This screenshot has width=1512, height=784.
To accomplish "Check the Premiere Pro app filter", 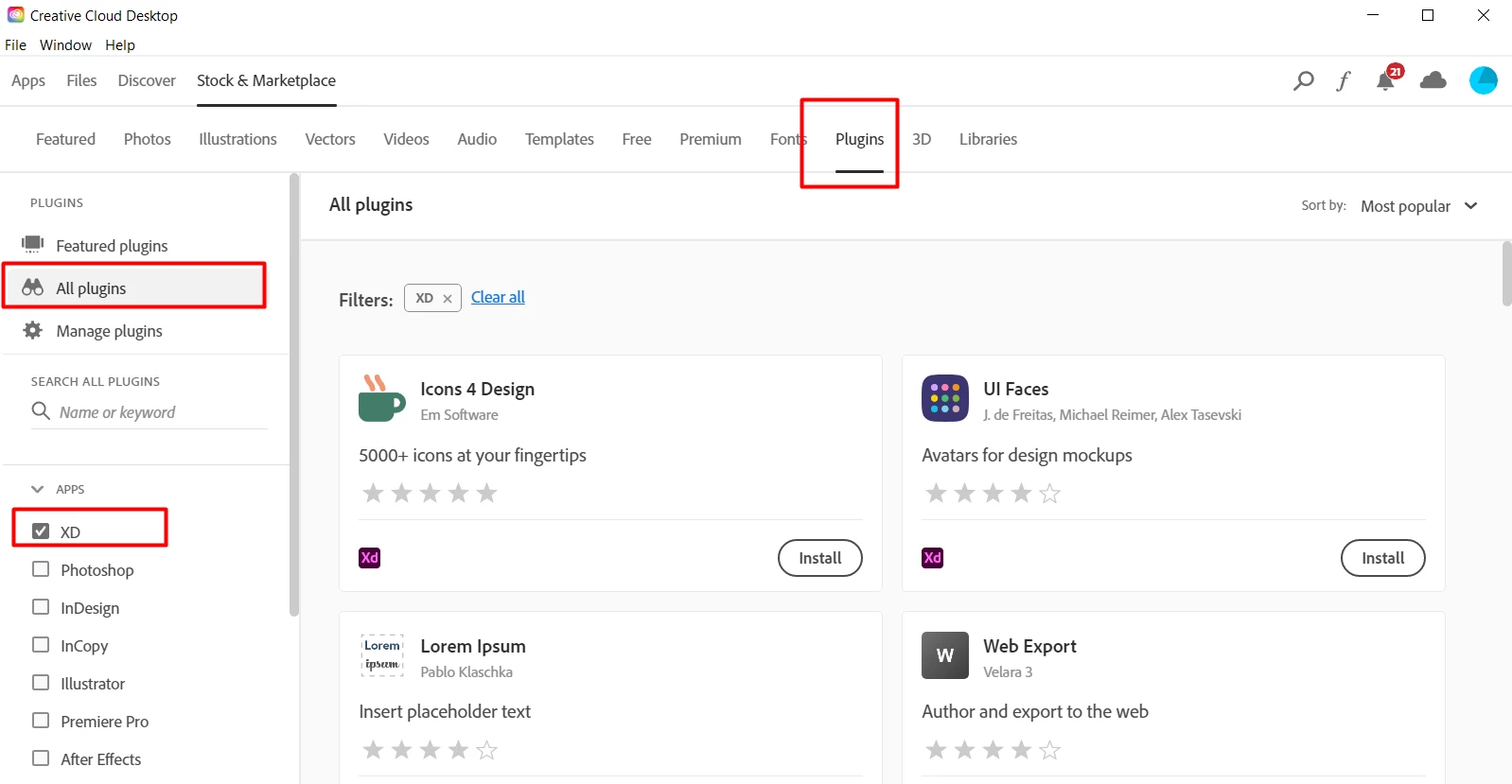I will [x=41, y=720].
